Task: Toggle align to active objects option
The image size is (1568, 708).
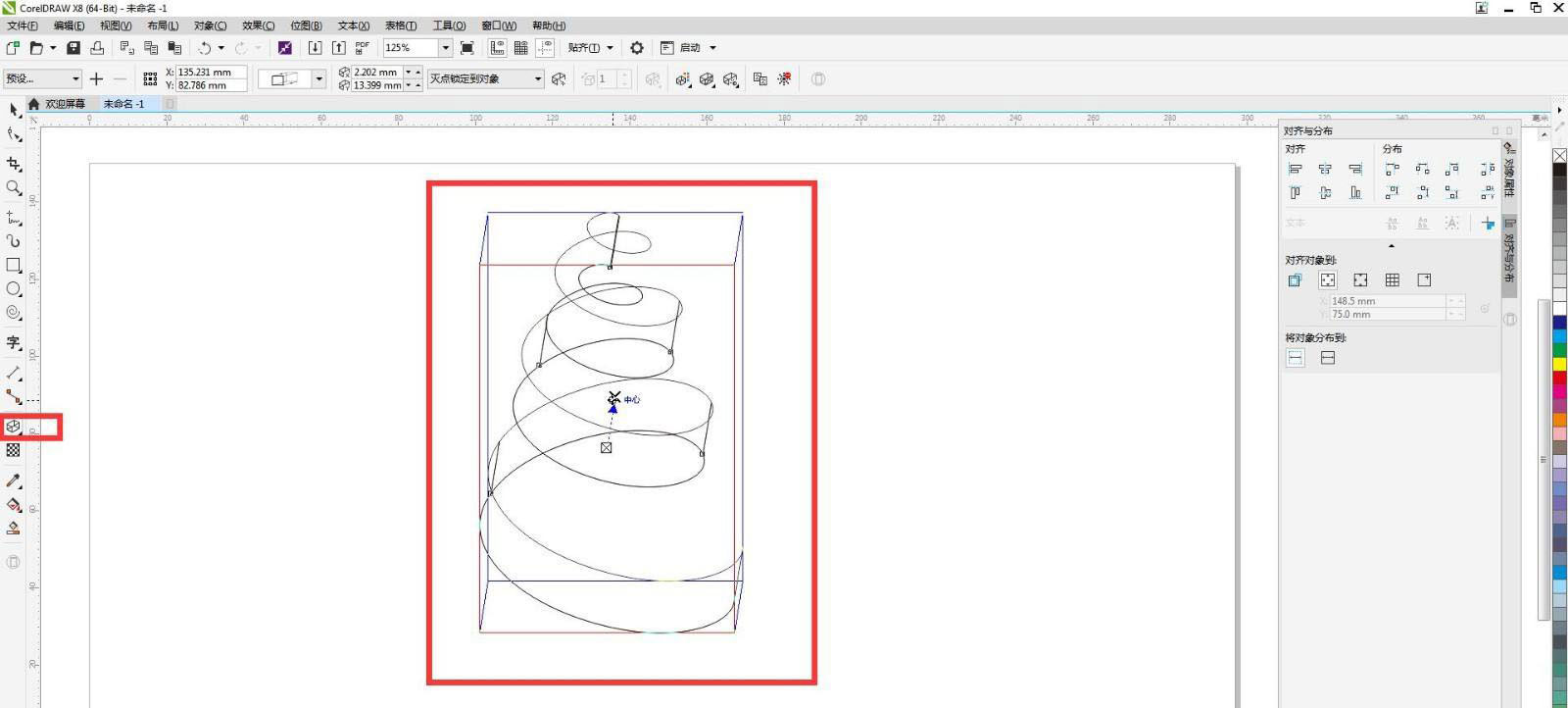Action: tap(1295, 280)
